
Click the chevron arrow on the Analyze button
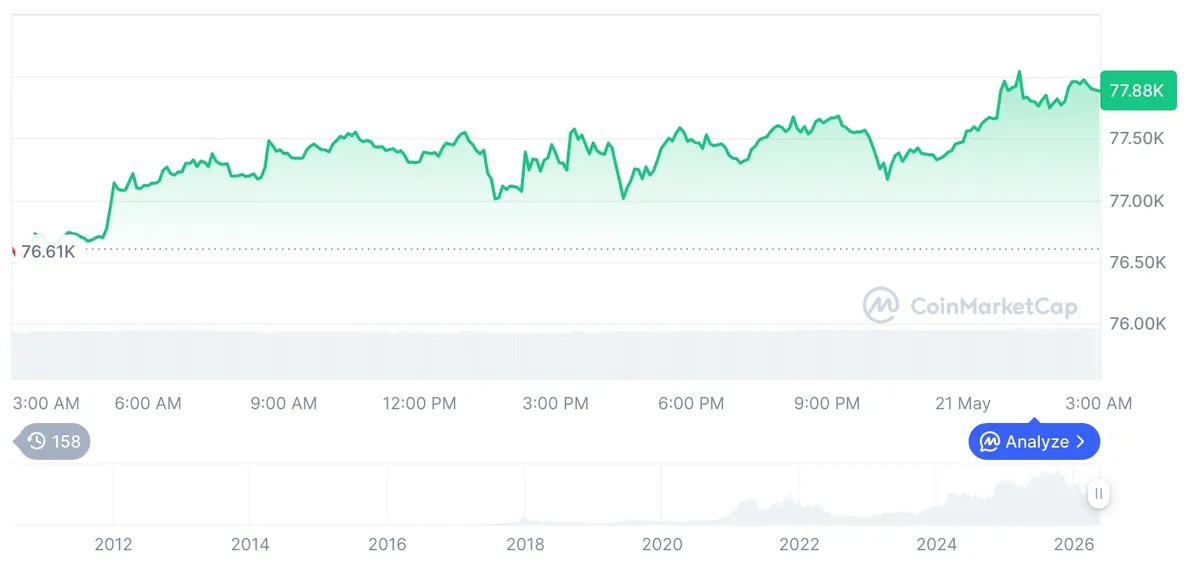(x=1081, y=441)
